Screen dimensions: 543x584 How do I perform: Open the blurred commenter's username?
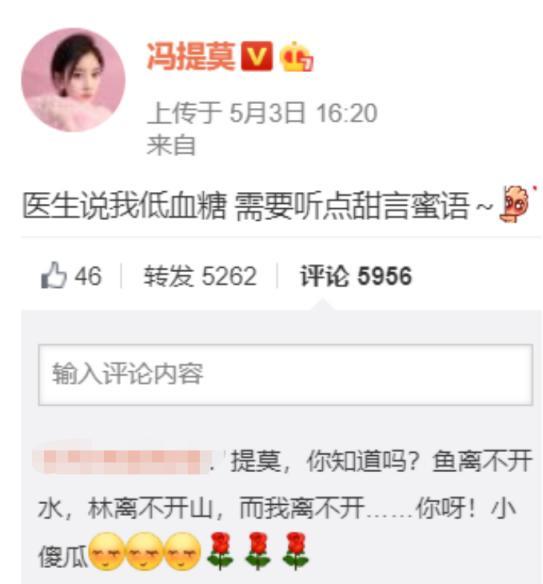click(123, 462)
